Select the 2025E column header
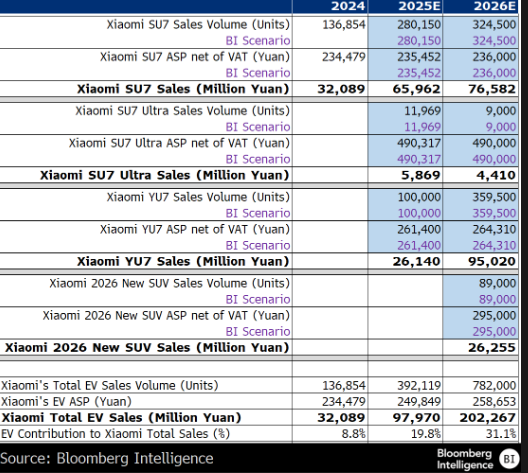 point(419,6)
